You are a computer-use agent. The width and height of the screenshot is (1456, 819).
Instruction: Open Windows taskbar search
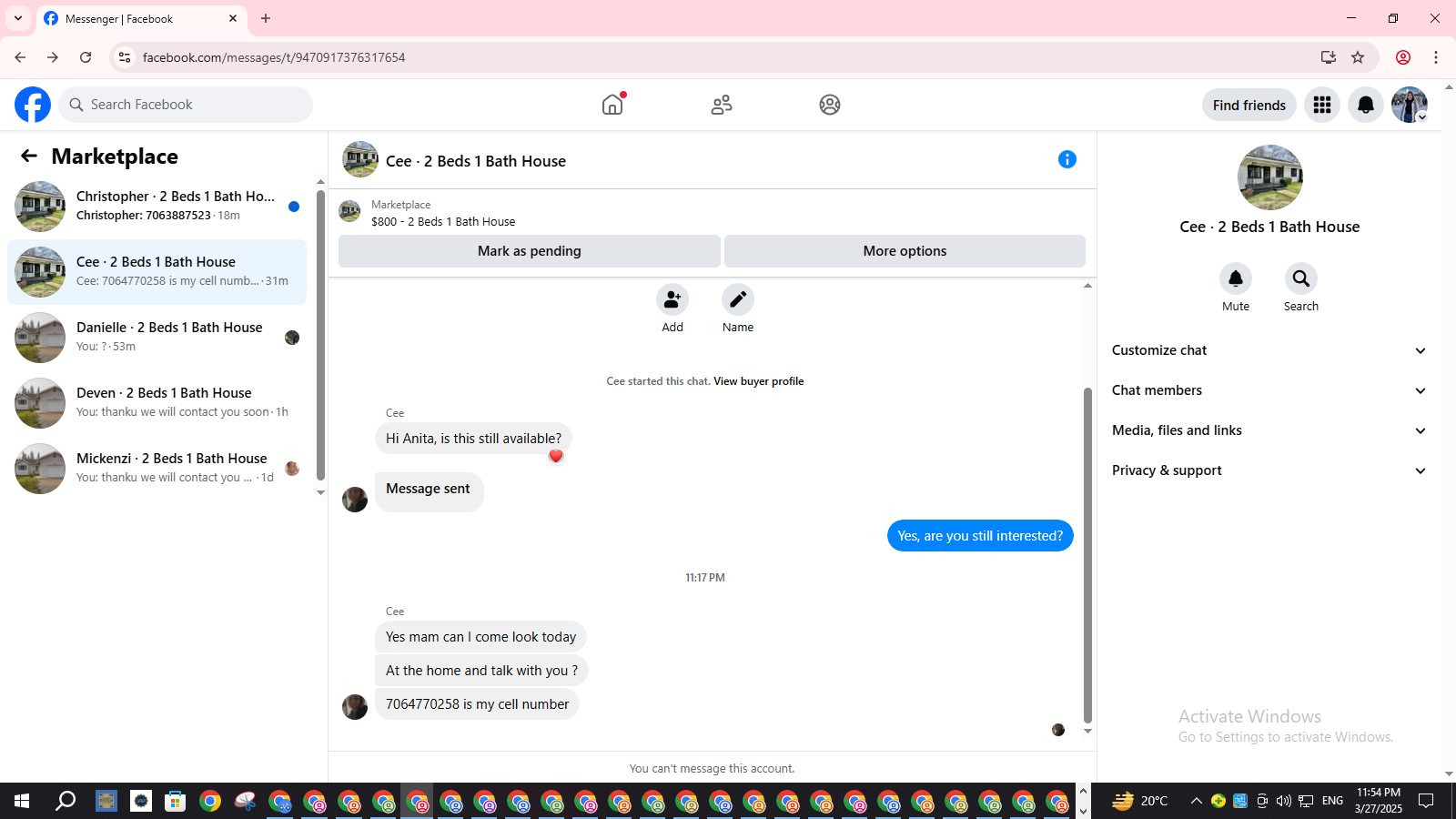coord(66,801)
